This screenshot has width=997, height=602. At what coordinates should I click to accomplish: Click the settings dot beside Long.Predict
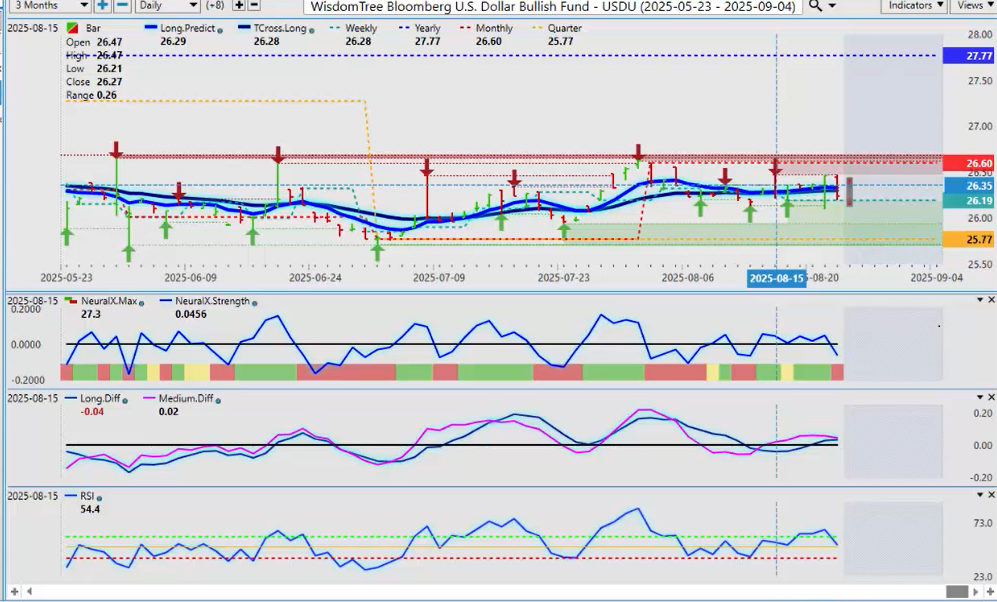(x=218, y=30)
